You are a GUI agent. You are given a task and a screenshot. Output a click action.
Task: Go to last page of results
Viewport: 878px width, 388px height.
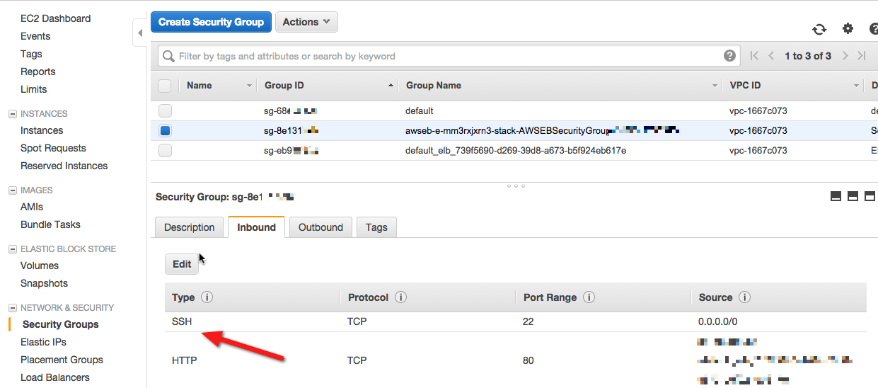pyautogui.click(x=862, y=55)
